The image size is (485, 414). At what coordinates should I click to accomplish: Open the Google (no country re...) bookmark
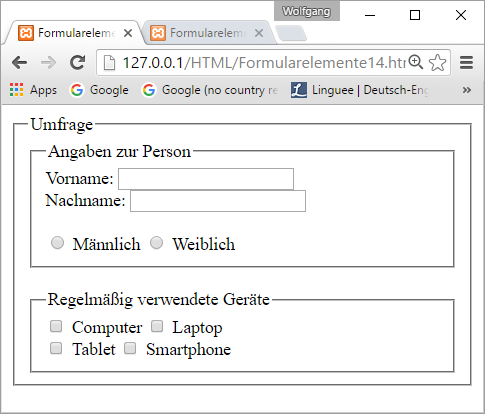click(210, 90)
